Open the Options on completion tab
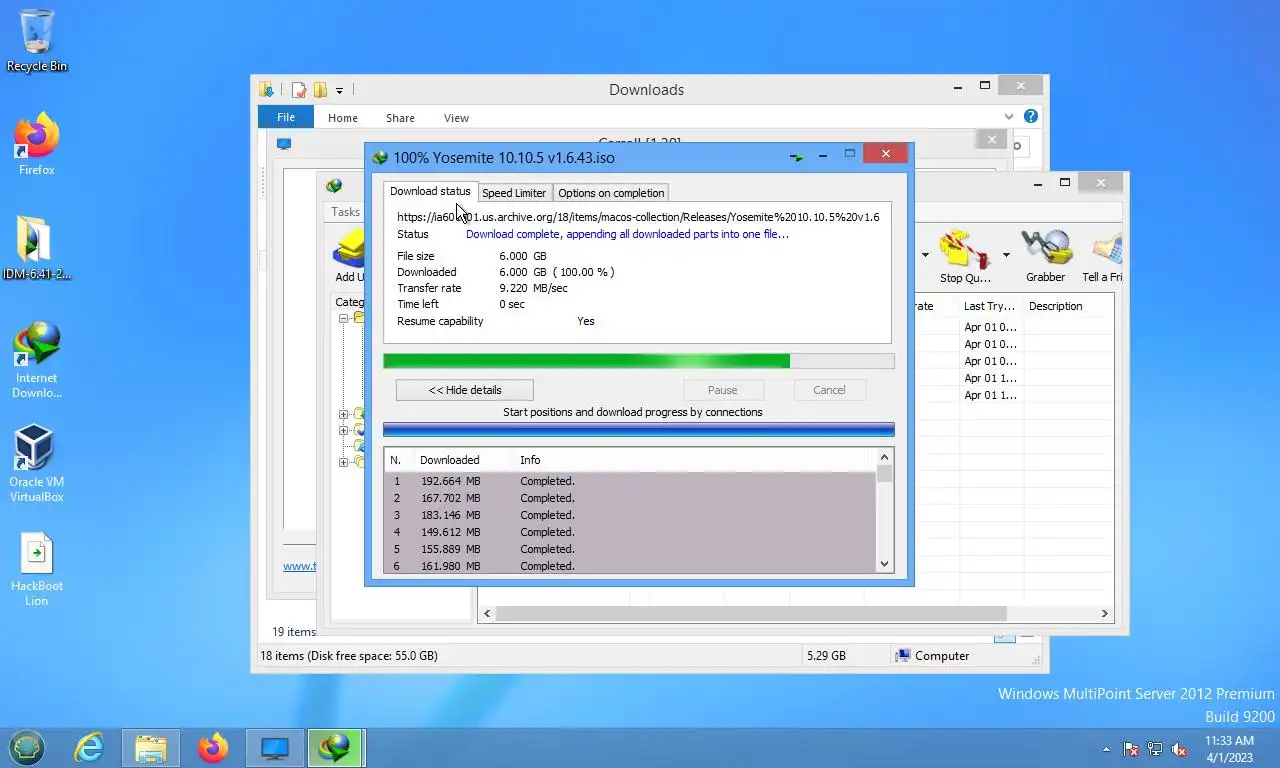Image resolution: width=1280 pixels, height=768 pixels. [611, 193]
